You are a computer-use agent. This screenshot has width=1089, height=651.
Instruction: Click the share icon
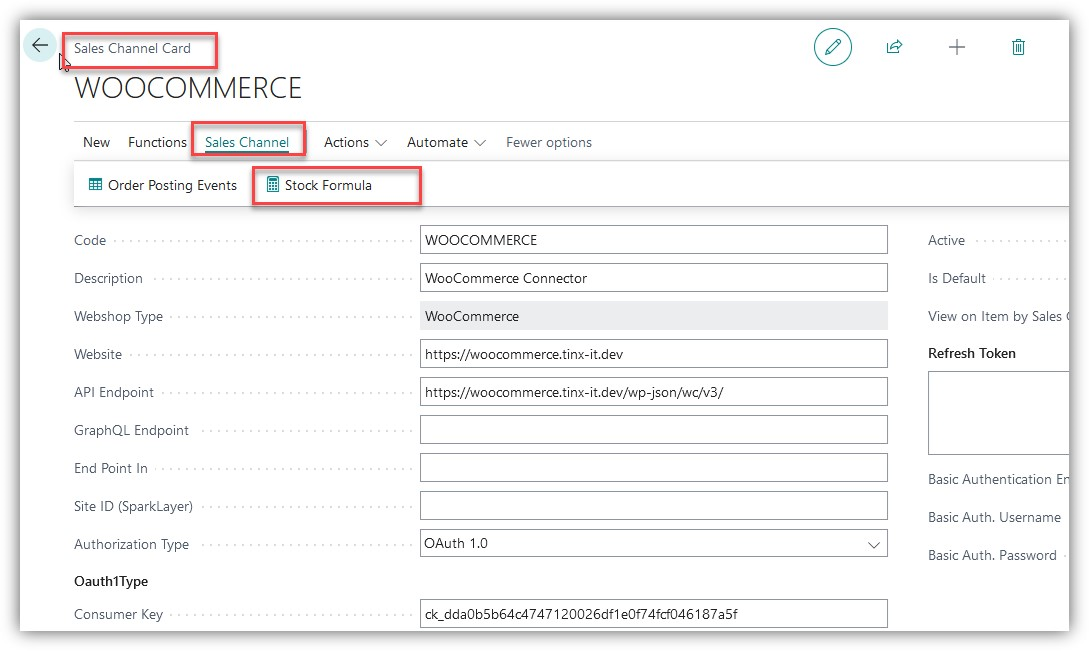tap(894, 47)
